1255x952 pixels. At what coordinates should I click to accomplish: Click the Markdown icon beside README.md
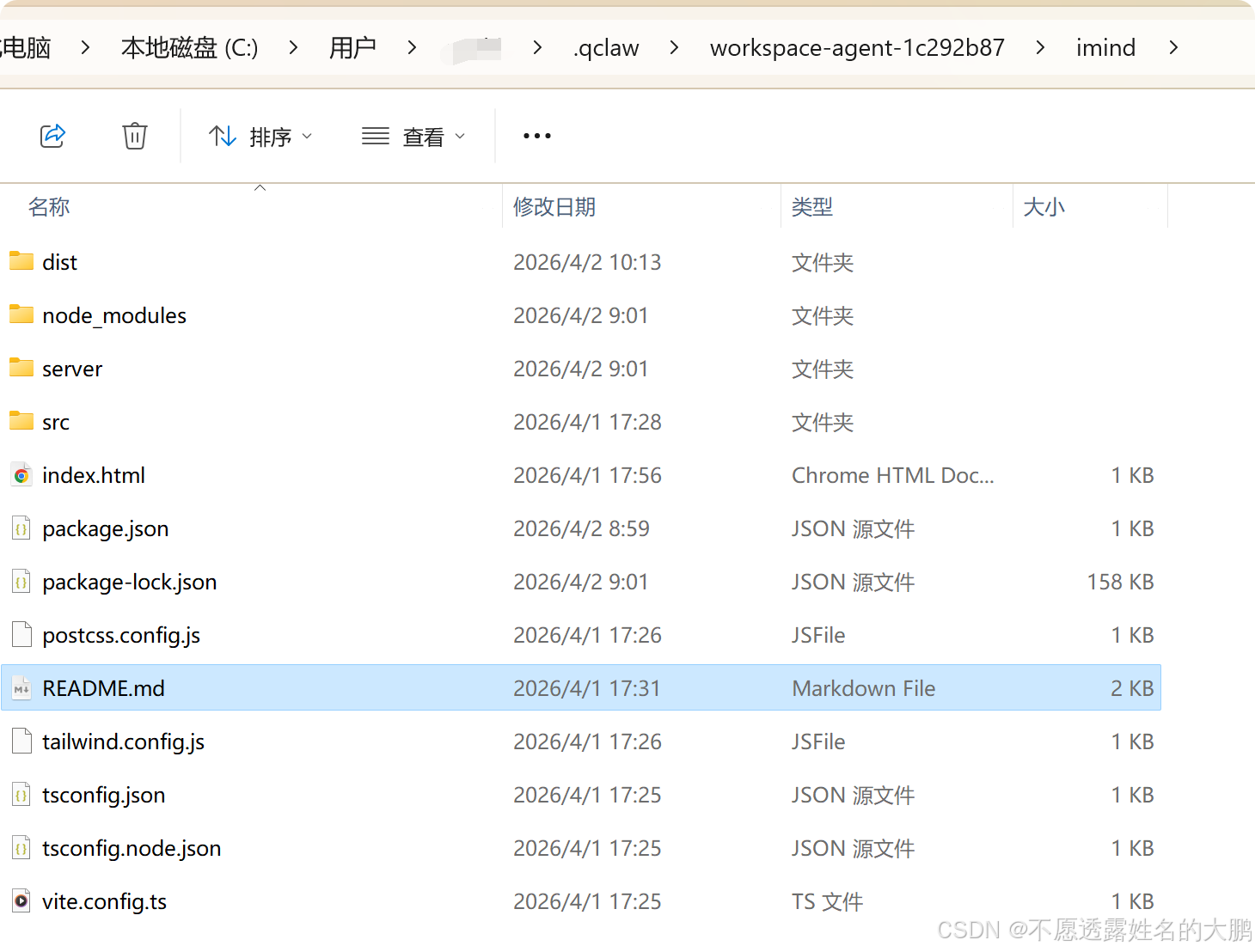21,688
